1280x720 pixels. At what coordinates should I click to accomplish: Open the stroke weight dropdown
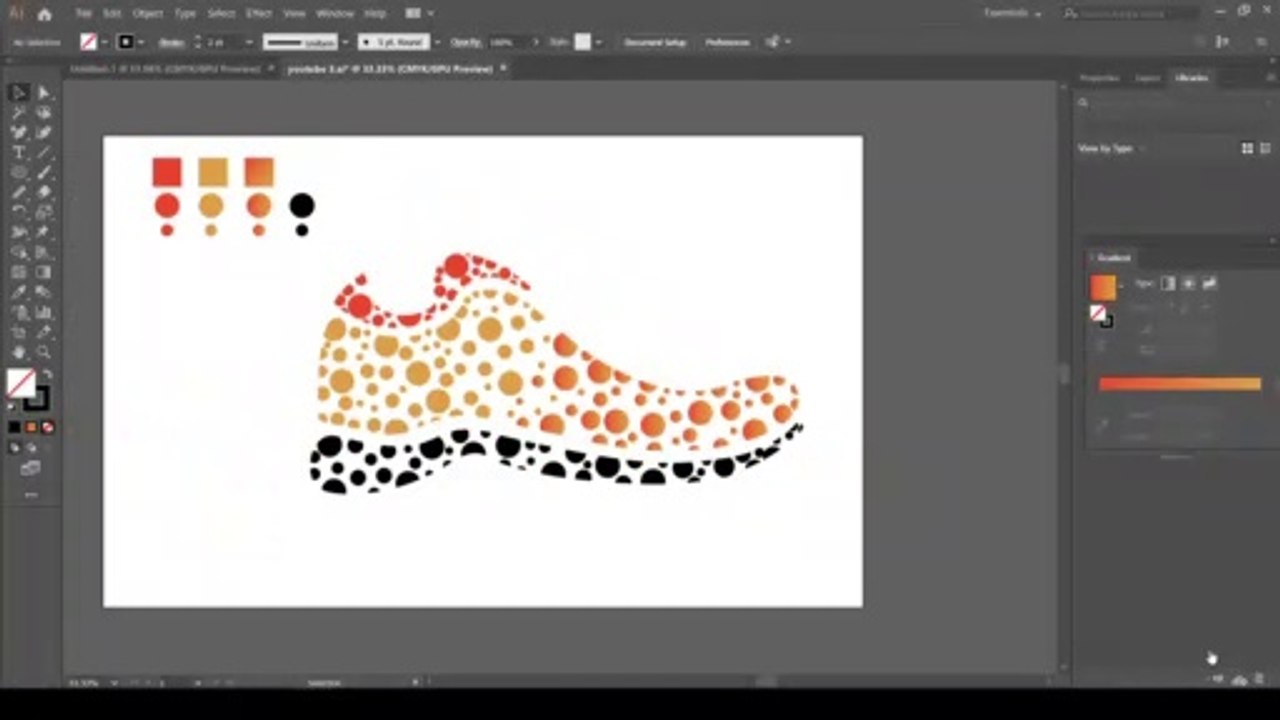coord(248,42)
